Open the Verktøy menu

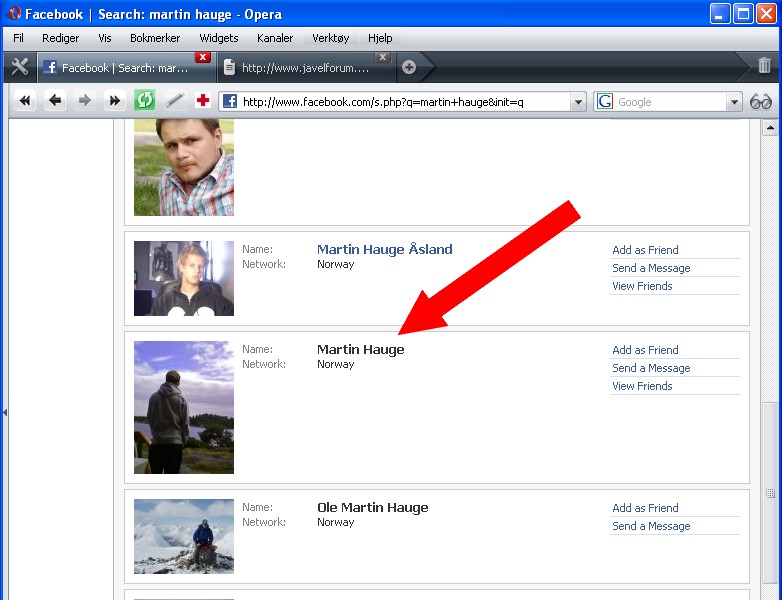point(330,38)
